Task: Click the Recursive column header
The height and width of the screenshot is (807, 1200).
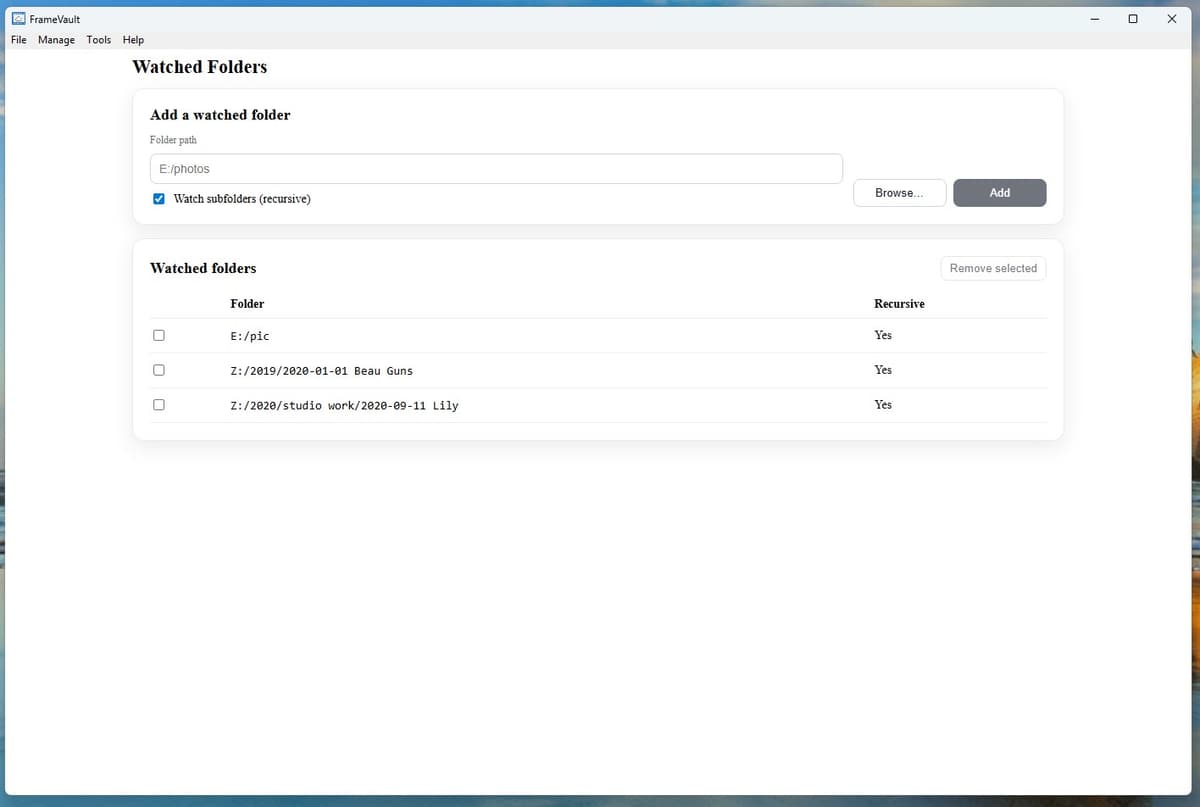Action: pyautogui.click(x=899, y=304)
